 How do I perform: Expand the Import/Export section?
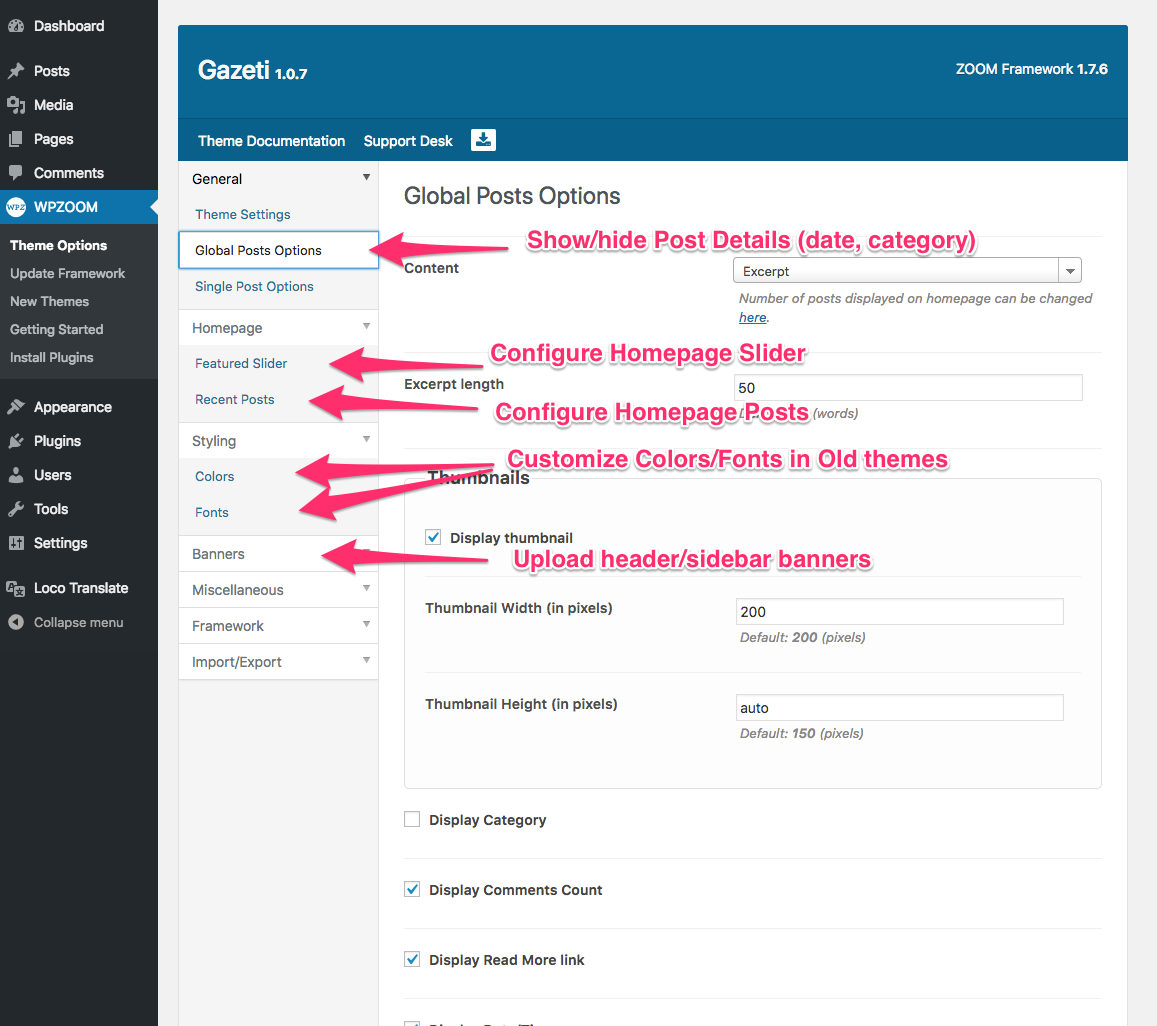pos(278,662)
